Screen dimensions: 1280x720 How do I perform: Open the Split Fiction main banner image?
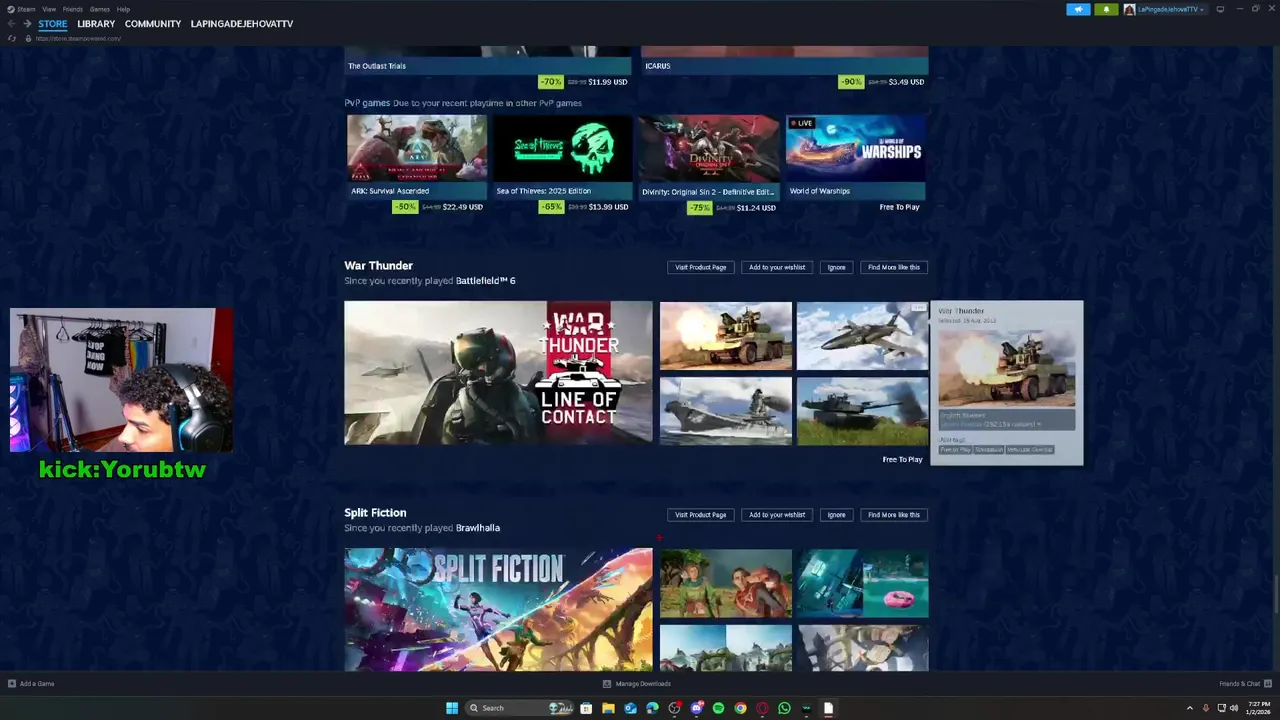tap(498, 609)
